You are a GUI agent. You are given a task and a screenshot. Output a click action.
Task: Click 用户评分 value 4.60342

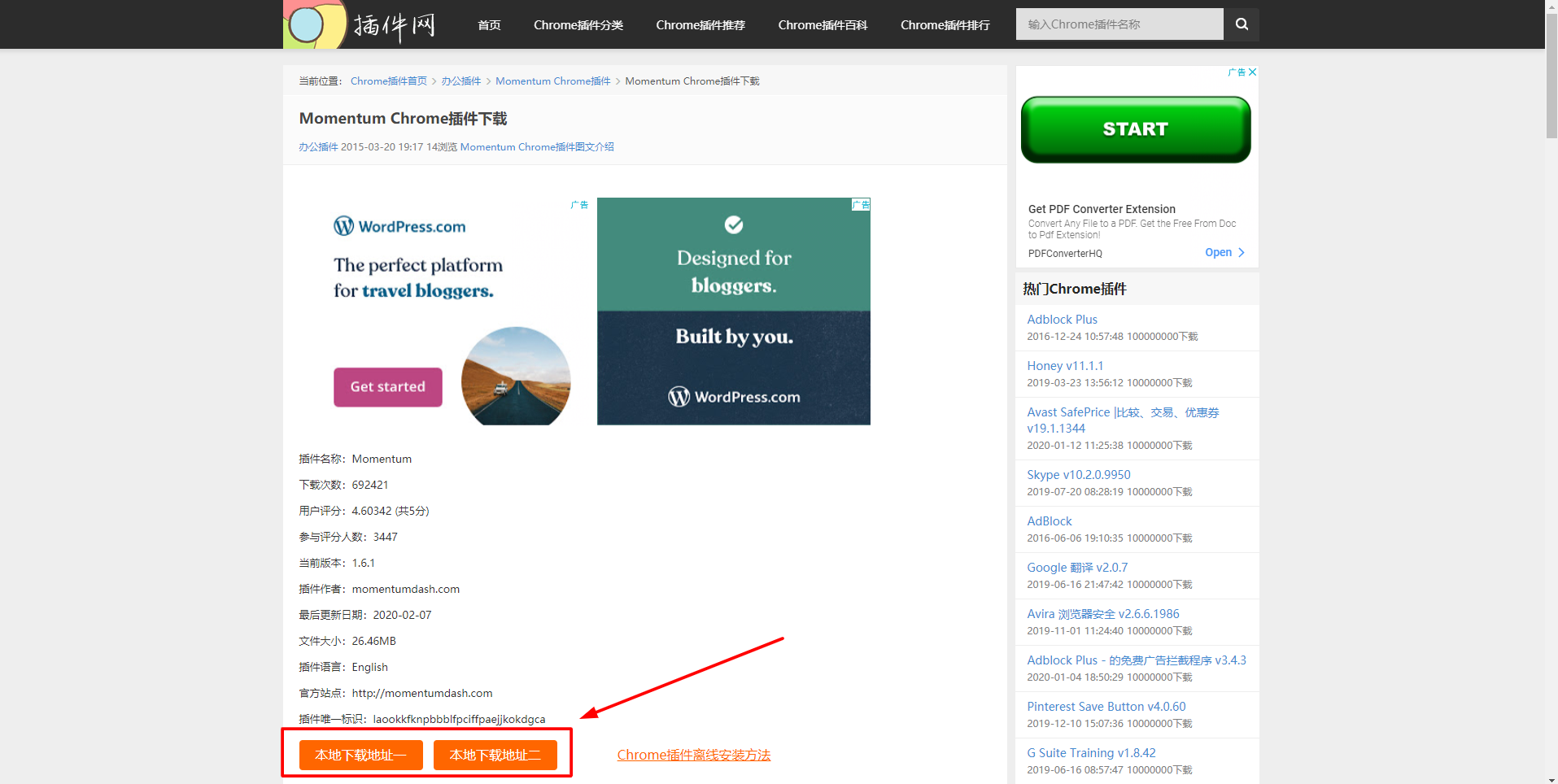(x=372, y=511)
